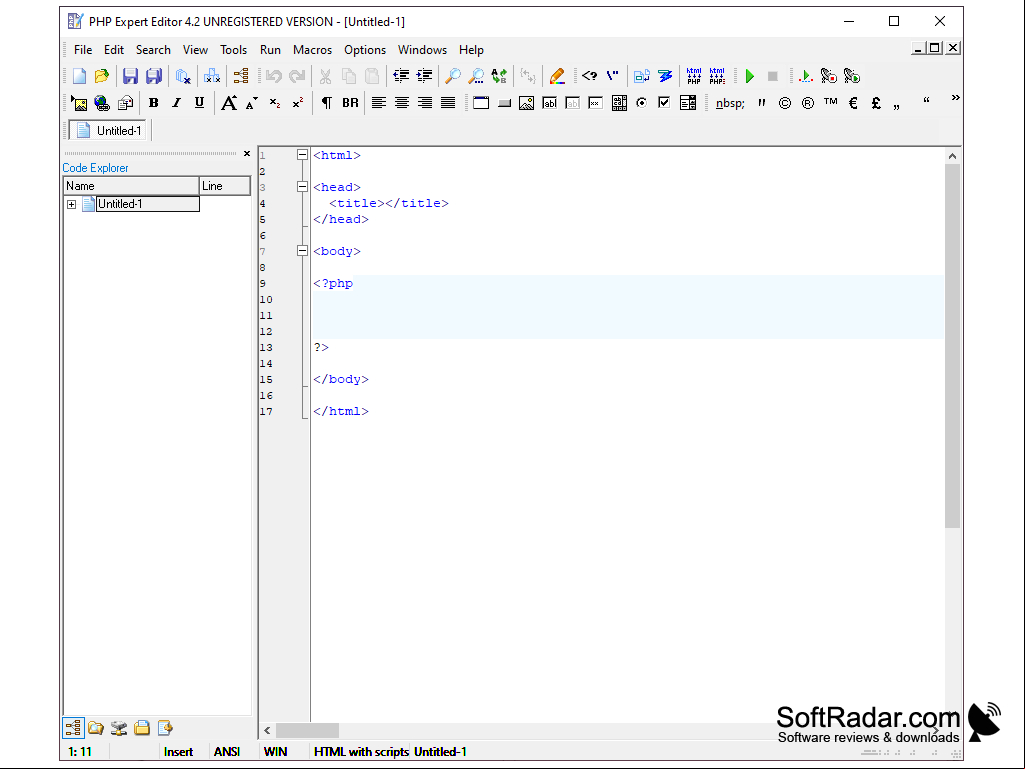Open the Options menu
The width and height of the screenshot is (1025, 769).
pos(365,50)
